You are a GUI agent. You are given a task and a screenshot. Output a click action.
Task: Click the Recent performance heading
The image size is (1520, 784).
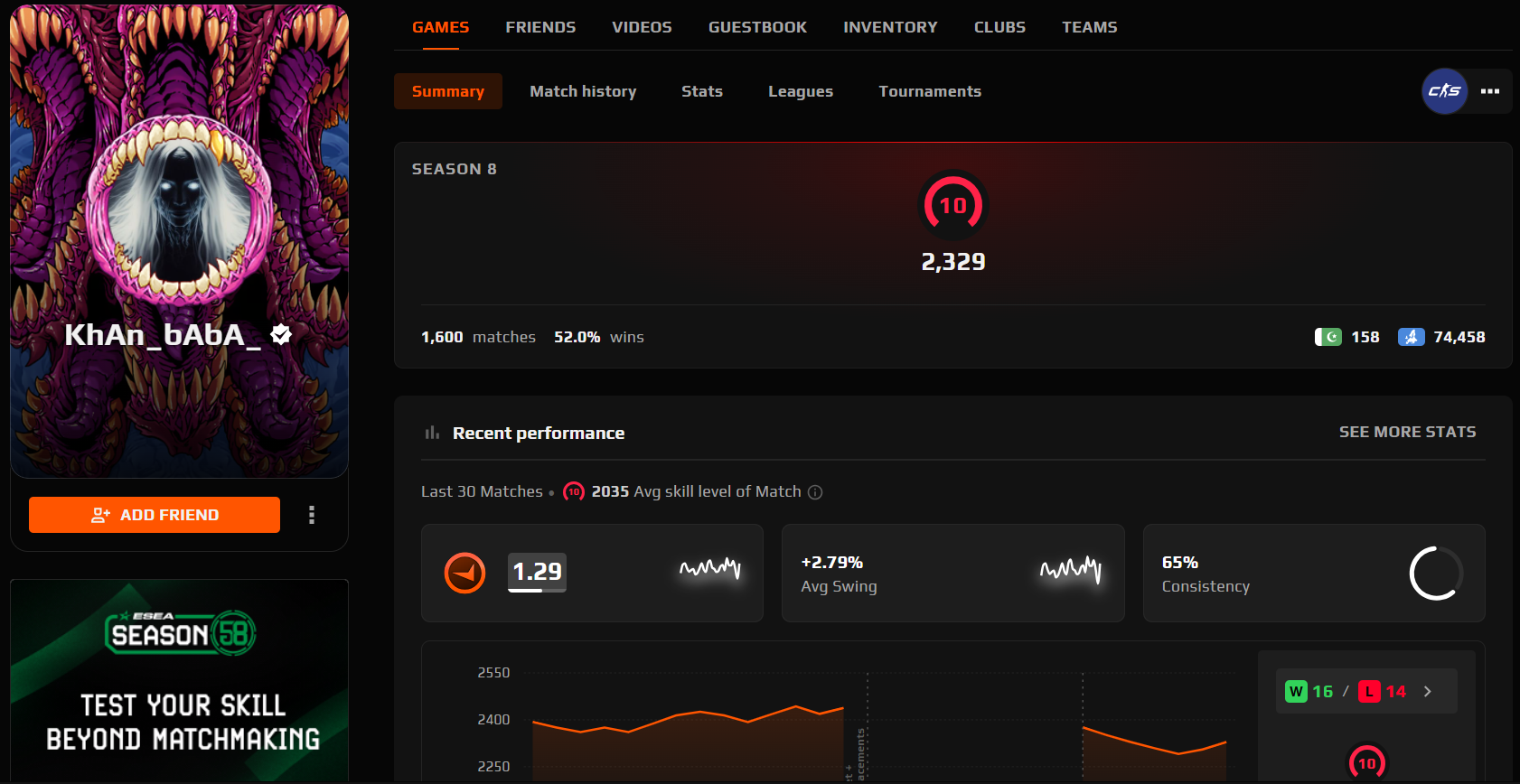pos(539,433)
